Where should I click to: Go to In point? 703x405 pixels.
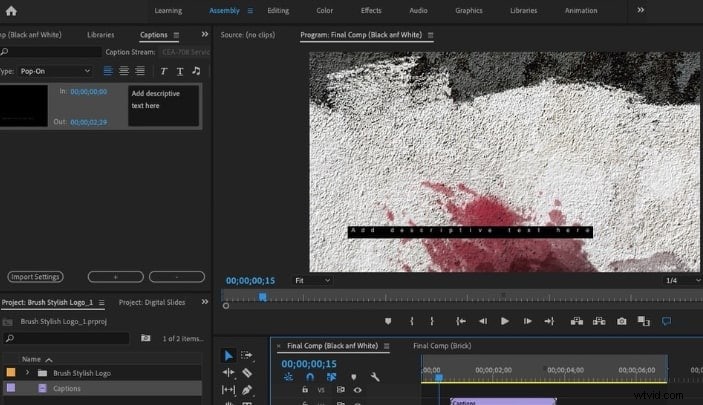tap(461, 321)
